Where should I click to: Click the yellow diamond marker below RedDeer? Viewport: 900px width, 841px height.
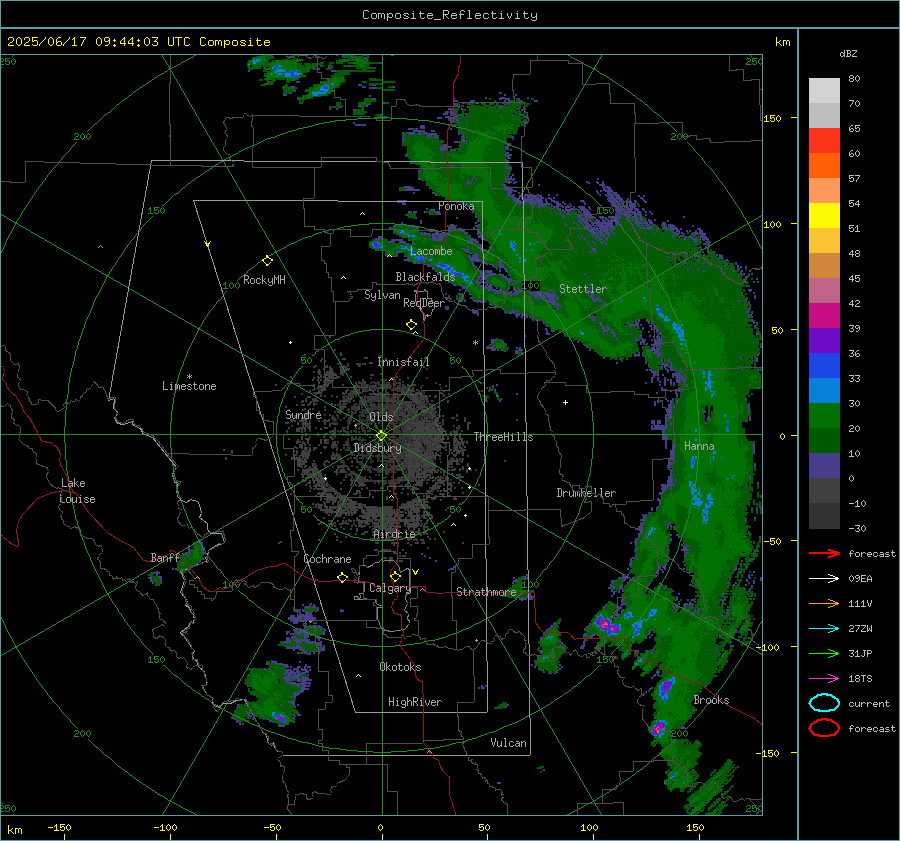click(411, 325)
